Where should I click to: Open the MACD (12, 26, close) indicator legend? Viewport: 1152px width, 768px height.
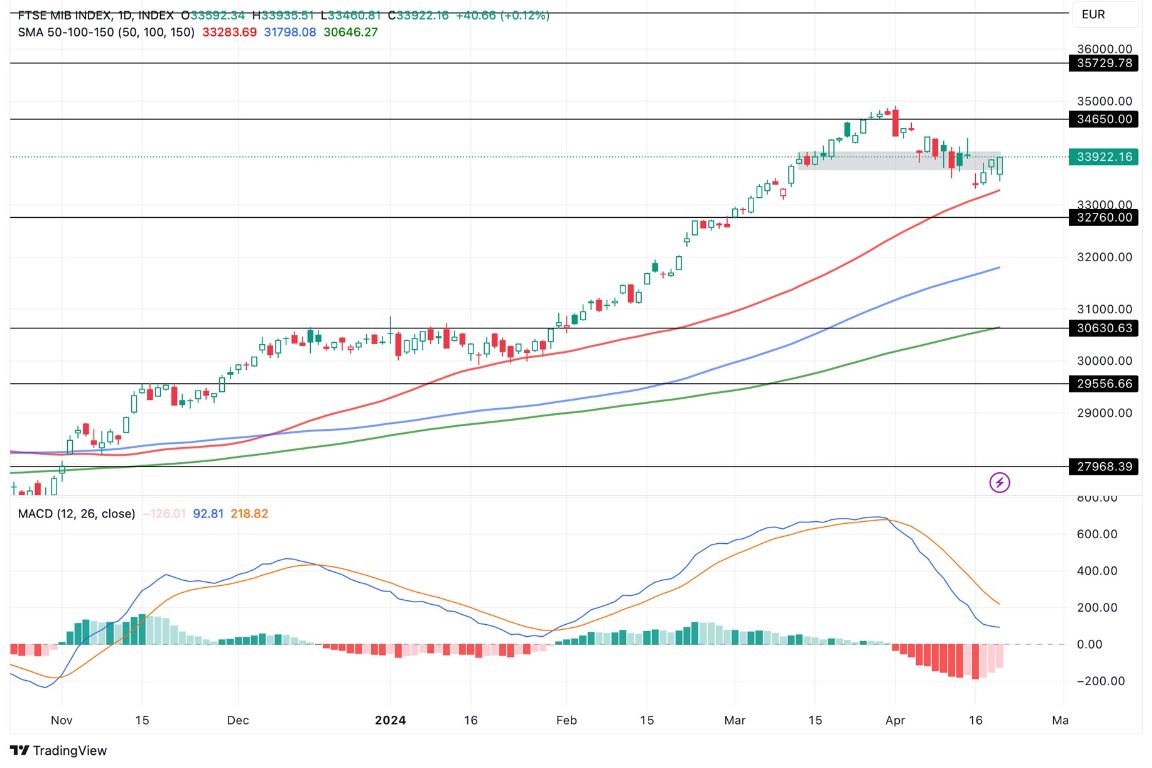(75, 512)
